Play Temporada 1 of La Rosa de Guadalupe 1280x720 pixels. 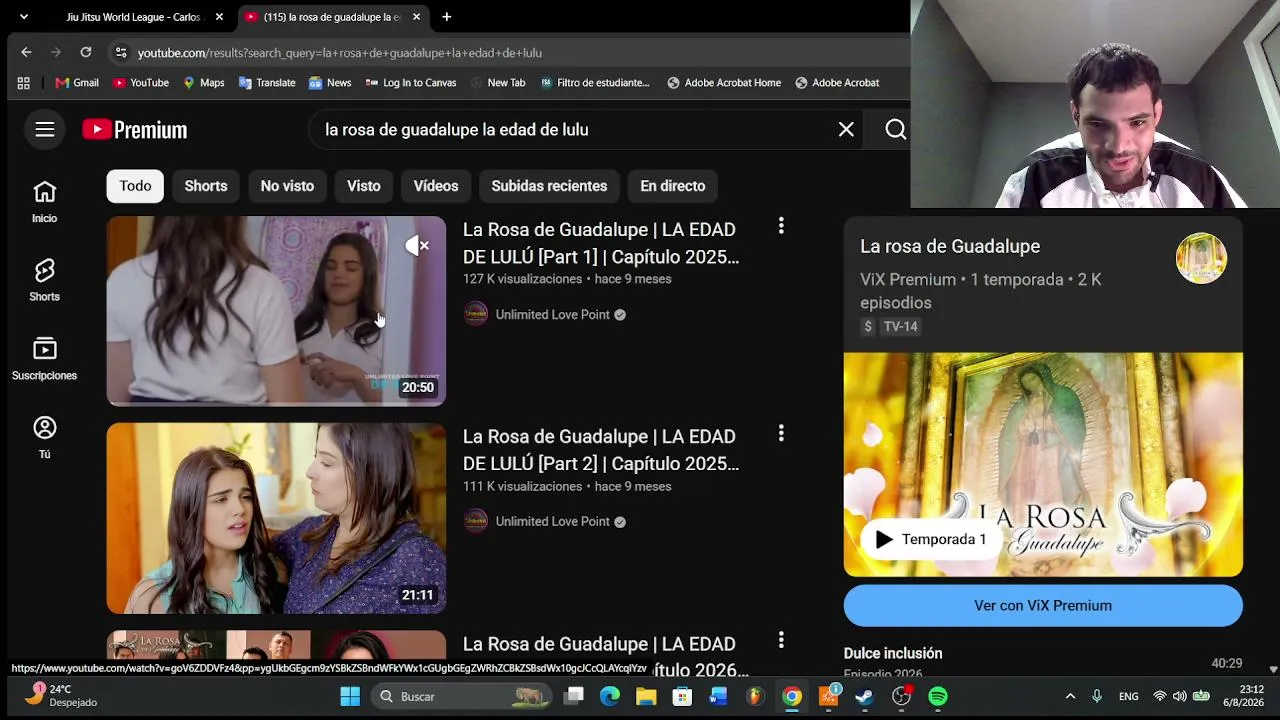(x=930, y=539)
